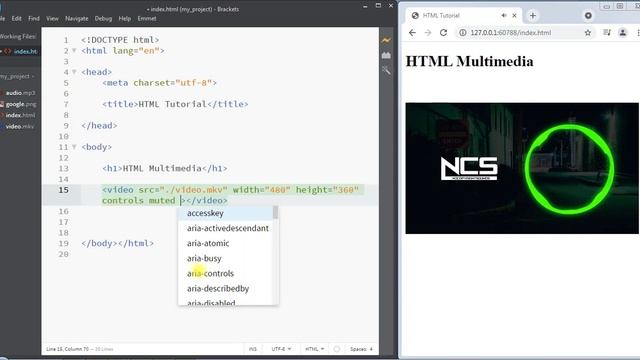640x360 pixels.
Task: Open the Help menu
Action: click(x=124, y=18)
